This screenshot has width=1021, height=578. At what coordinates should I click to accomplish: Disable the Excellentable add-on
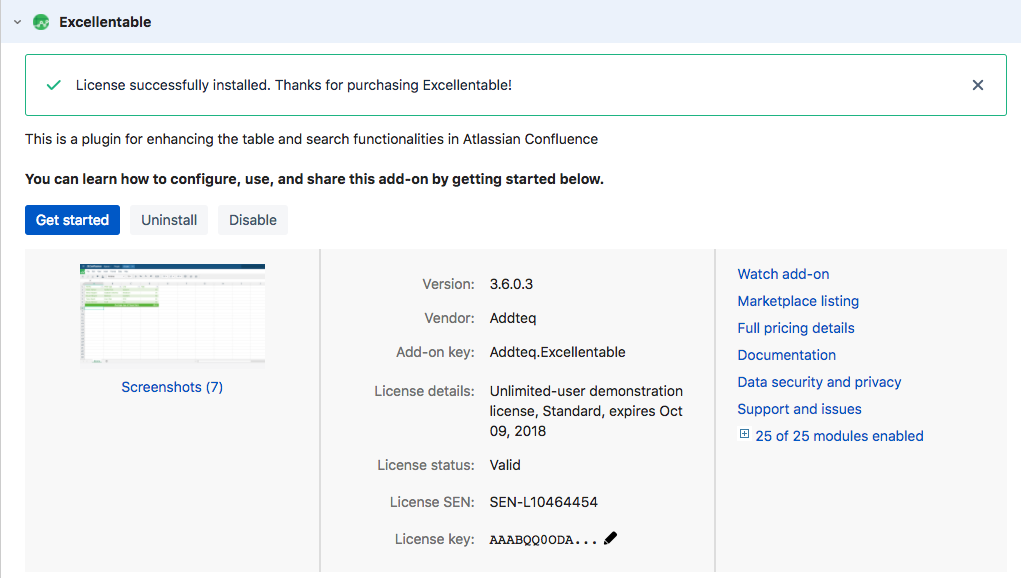[x=253, y=220]
